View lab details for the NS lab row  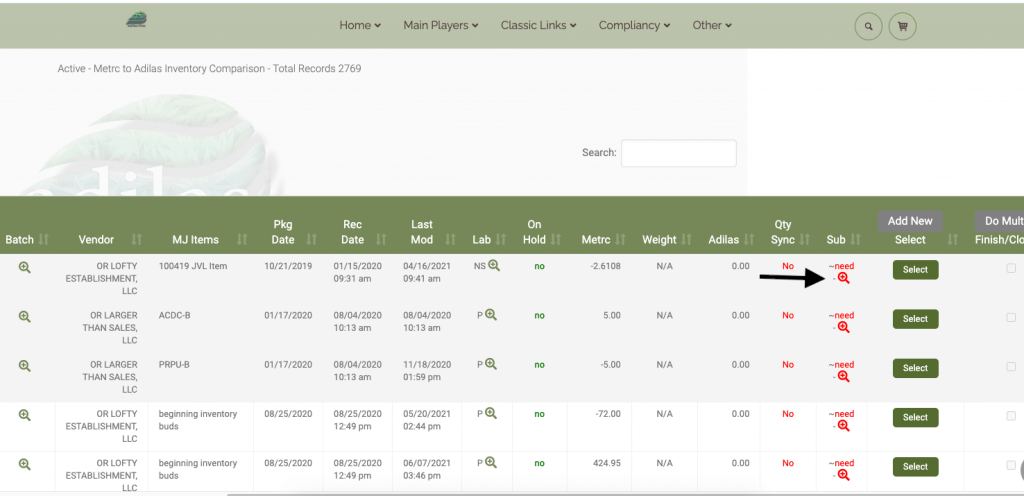pos(494,266)
